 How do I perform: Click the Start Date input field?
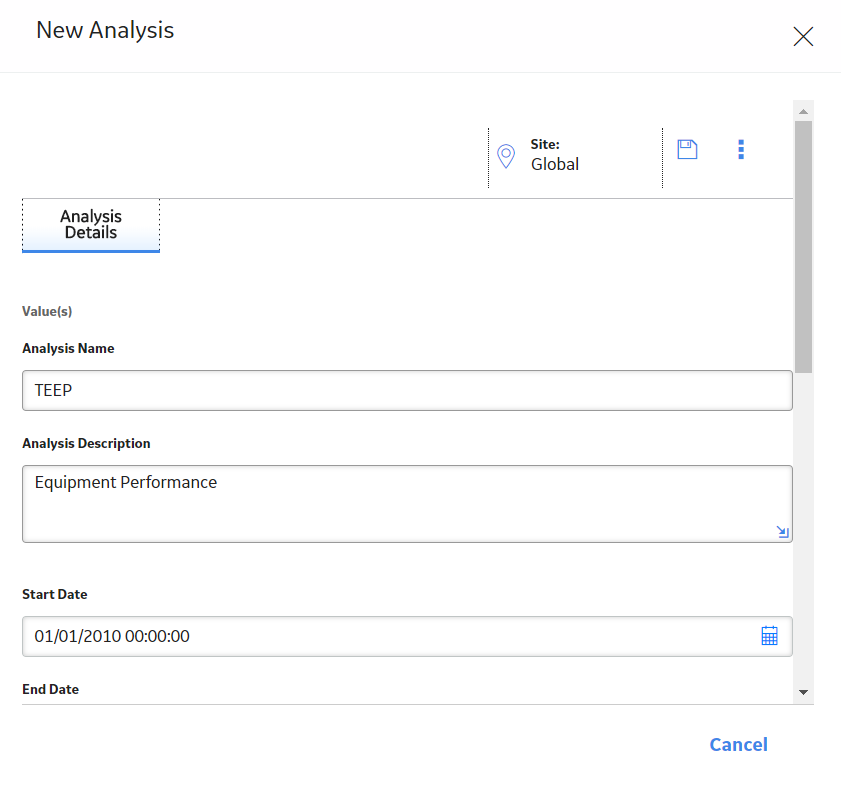tap(407, 636)
